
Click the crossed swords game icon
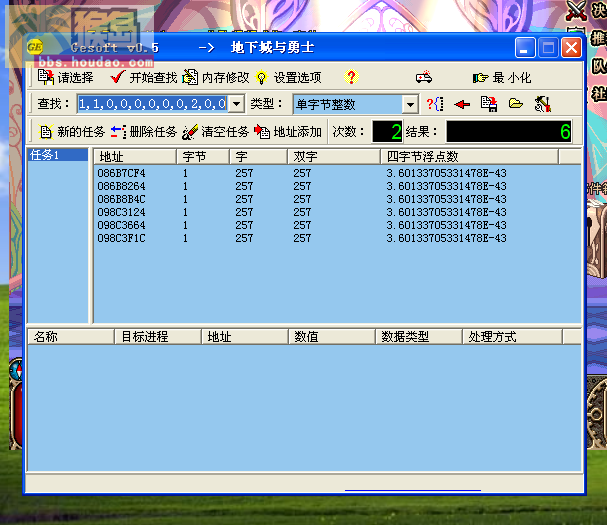tap(576, 10)
